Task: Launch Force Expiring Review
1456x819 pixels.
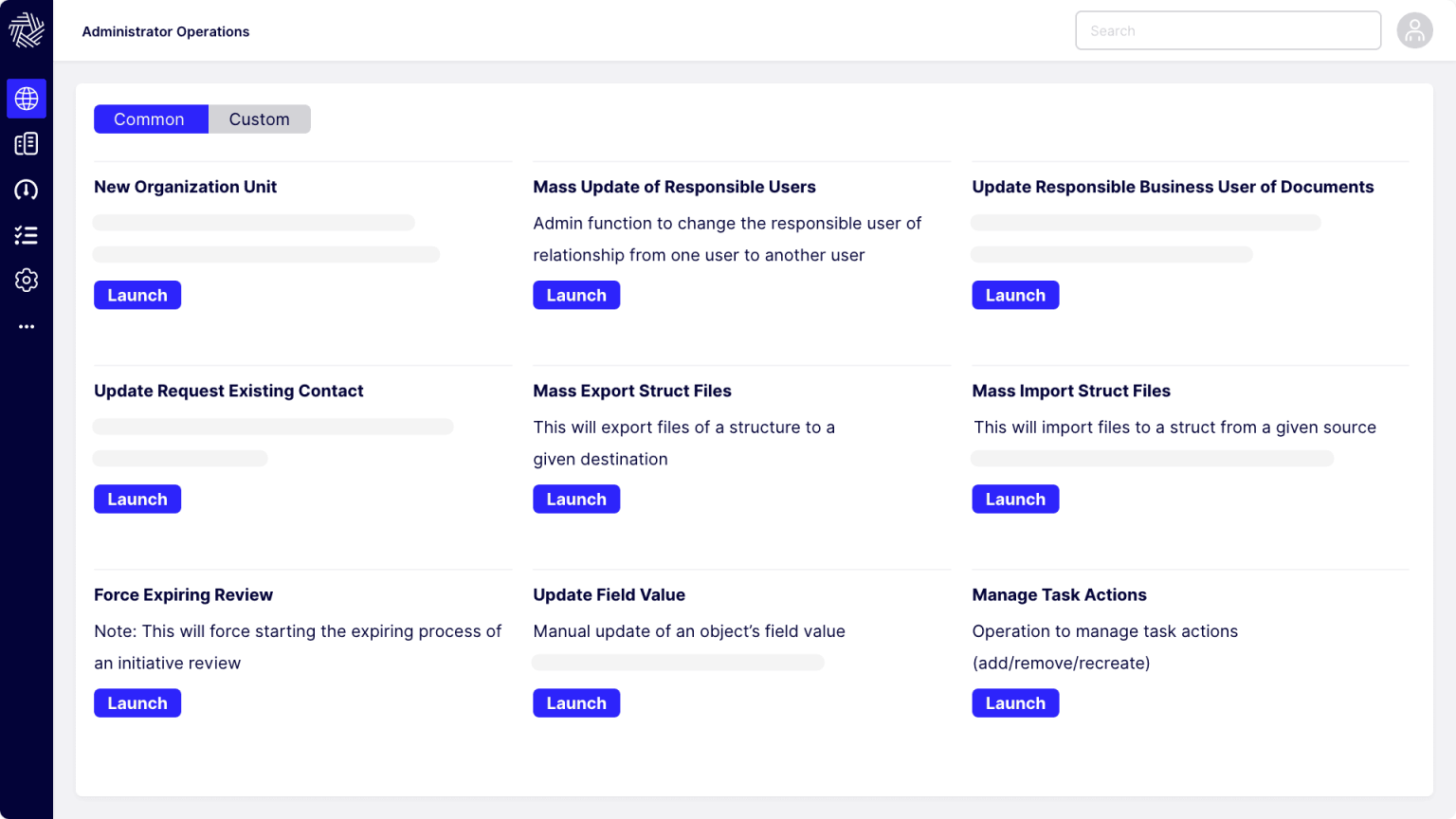Action: pos(137,702)
